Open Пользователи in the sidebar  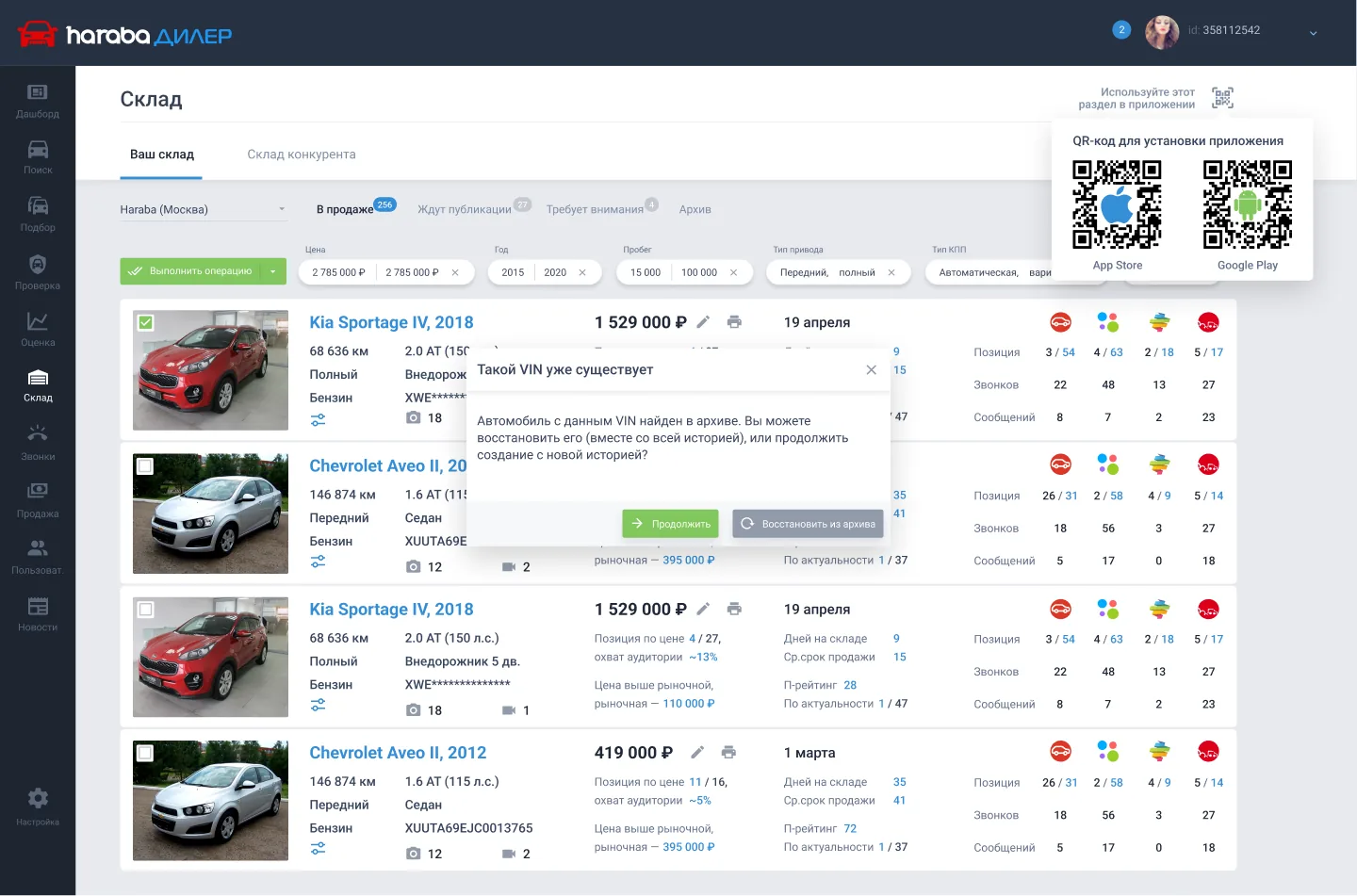[38, 557]
